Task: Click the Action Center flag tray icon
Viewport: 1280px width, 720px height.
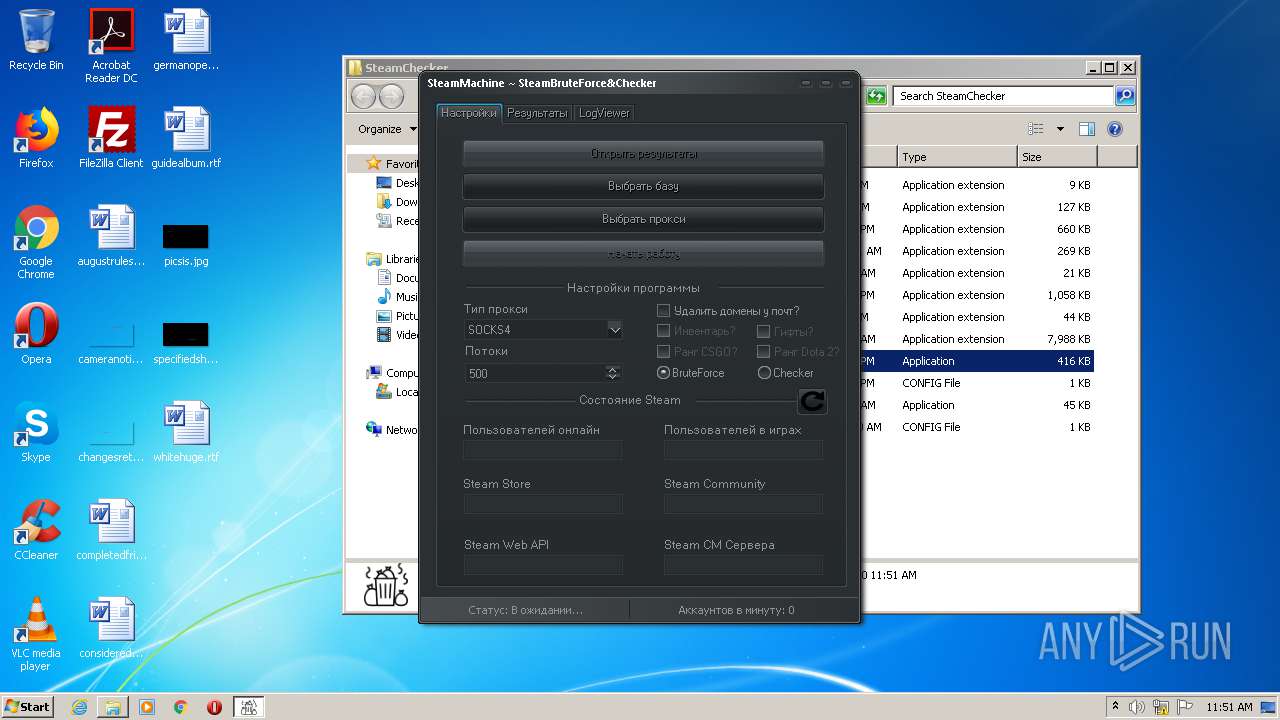Action: click(1183, 707)
